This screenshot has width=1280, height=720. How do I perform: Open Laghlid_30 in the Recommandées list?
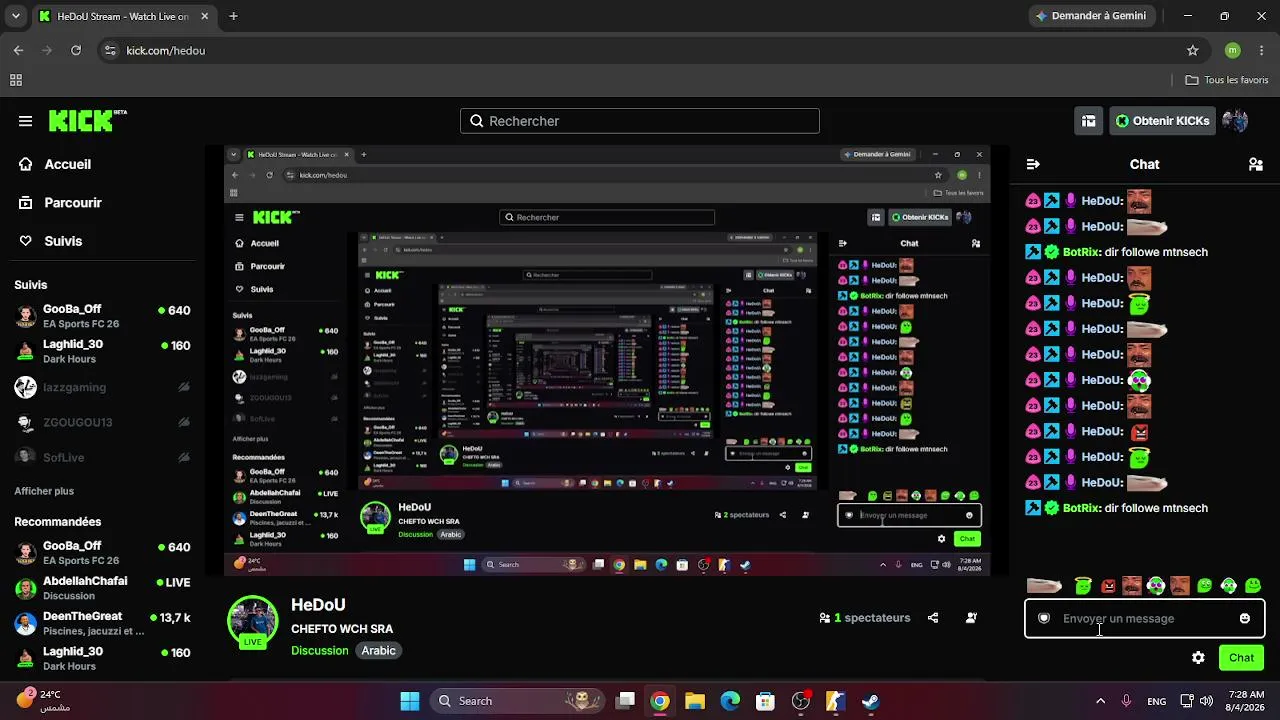click(x=102, y=658)
